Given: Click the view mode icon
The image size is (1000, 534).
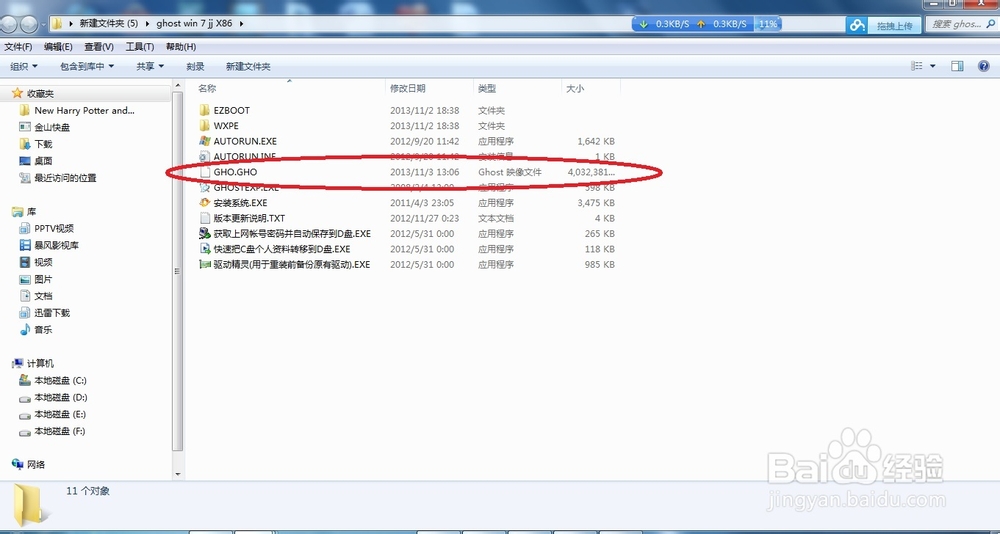Looking at the screenshot, I should [x=917, y=66].
